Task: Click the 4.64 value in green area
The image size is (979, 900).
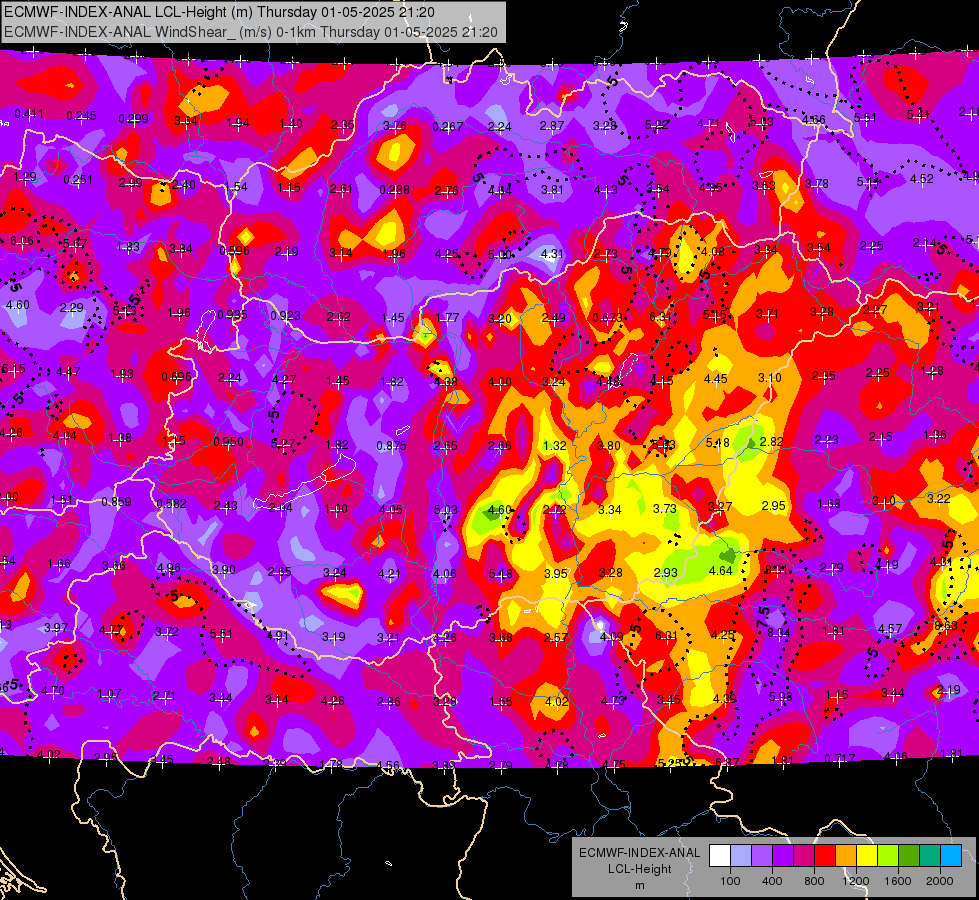Action: [721, 570]
